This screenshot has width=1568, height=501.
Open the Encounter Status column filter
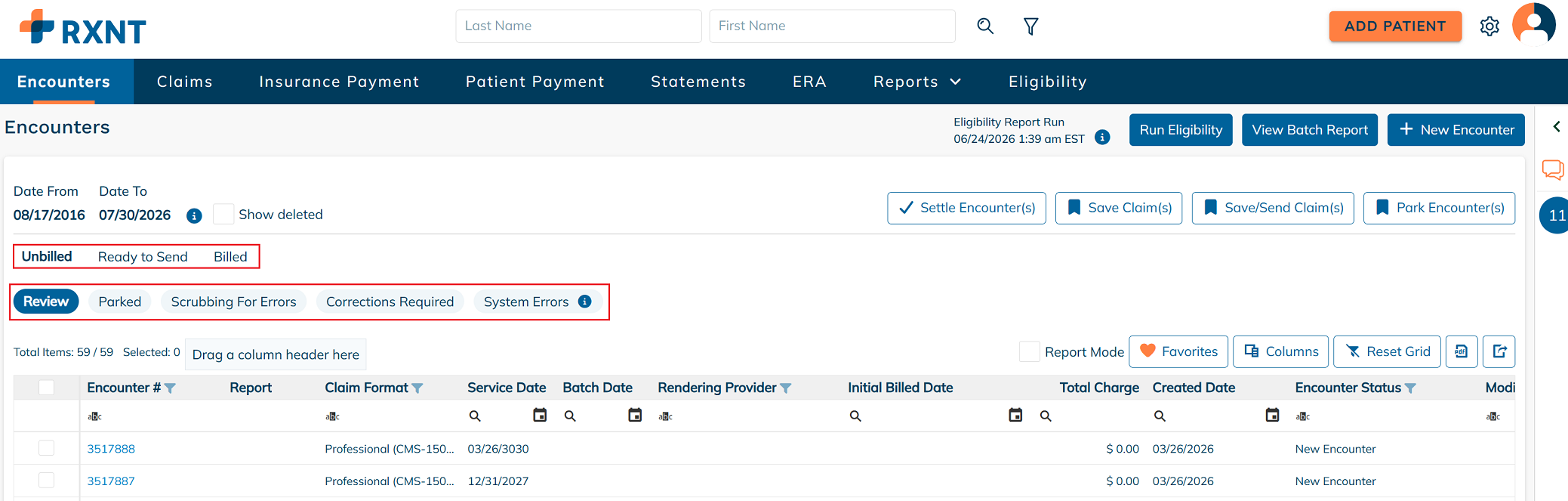(x=1410, y=388)
